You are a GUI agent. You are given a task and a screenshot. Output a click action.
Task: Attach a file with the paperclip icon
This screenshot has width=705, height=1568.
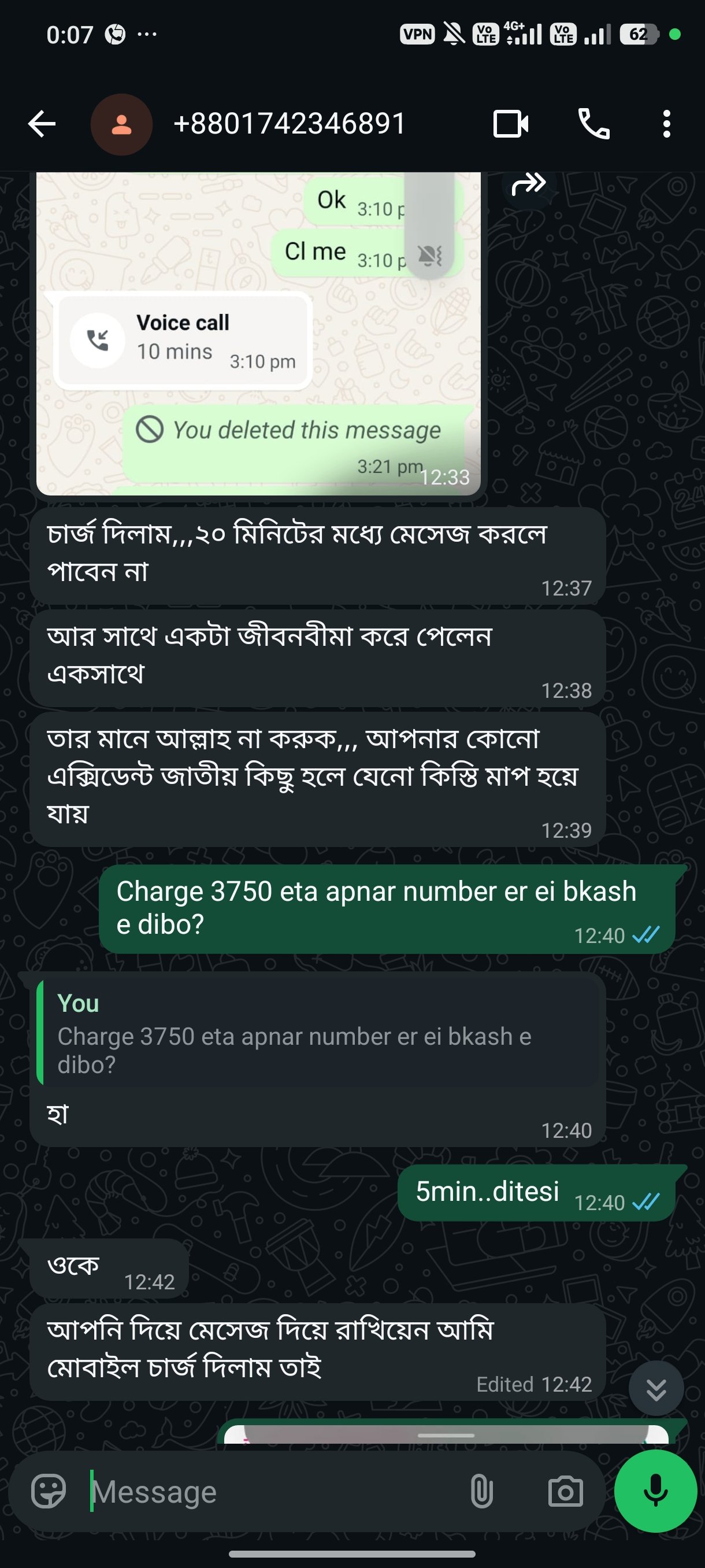click(x=482, y=1491)
